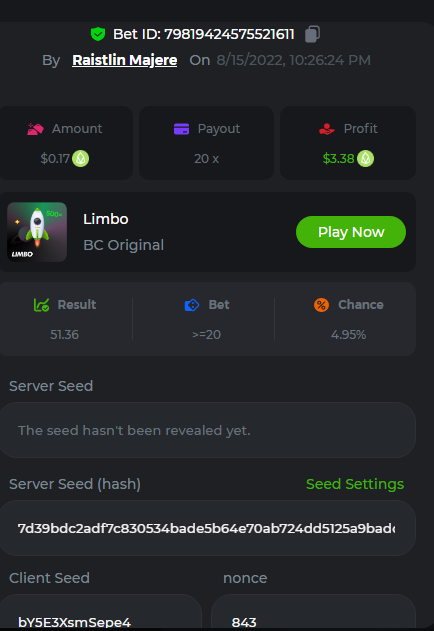The width and height of the screenshot is (434, 631).
Task: Click the coin icon next to $3.38 profit
Action: (x=366, y=159)
